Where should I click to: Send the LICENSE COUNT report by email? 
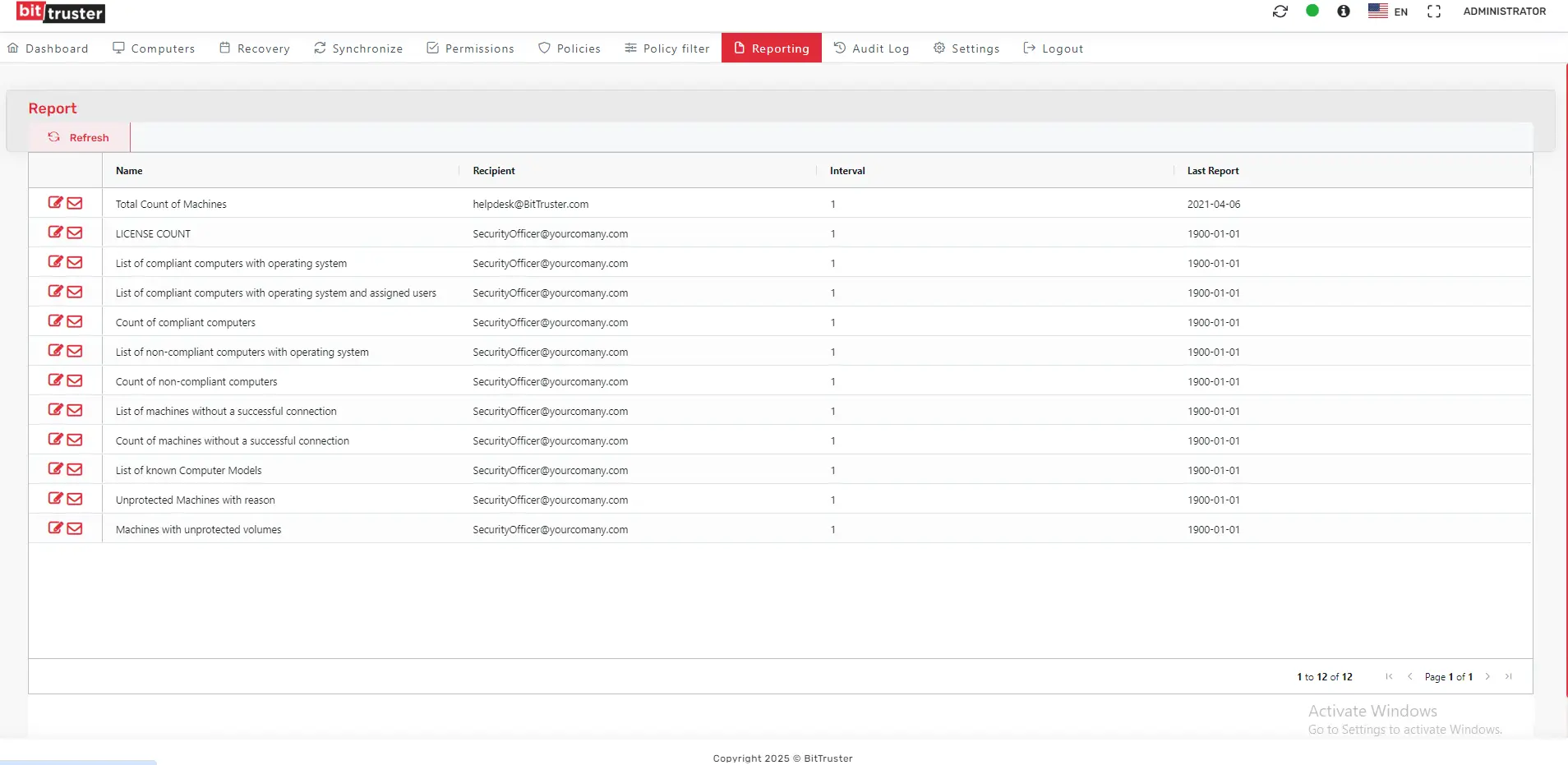pos(75,233)
